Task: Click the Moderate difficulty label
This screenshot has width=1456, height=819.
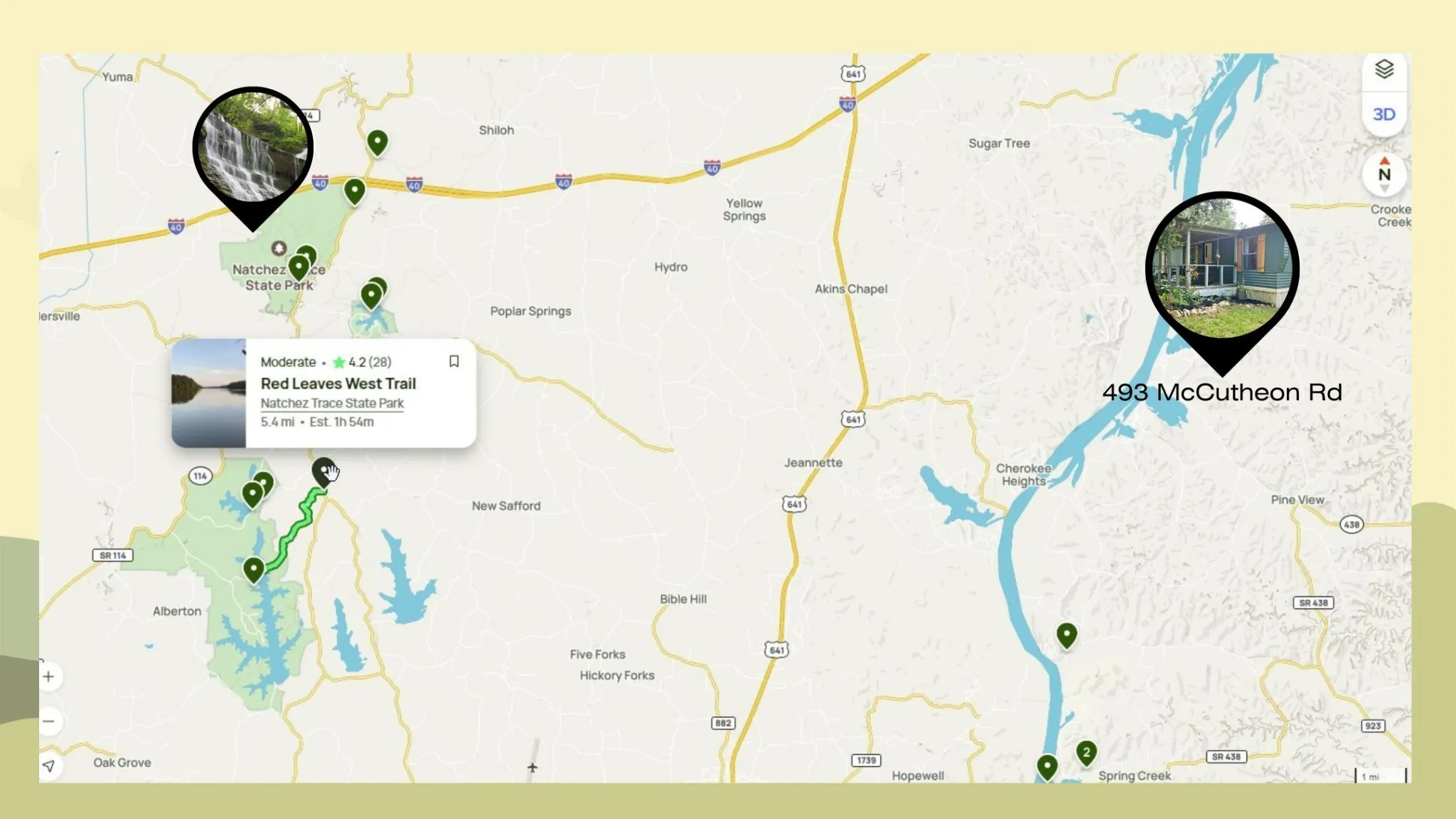Action: 288,362
